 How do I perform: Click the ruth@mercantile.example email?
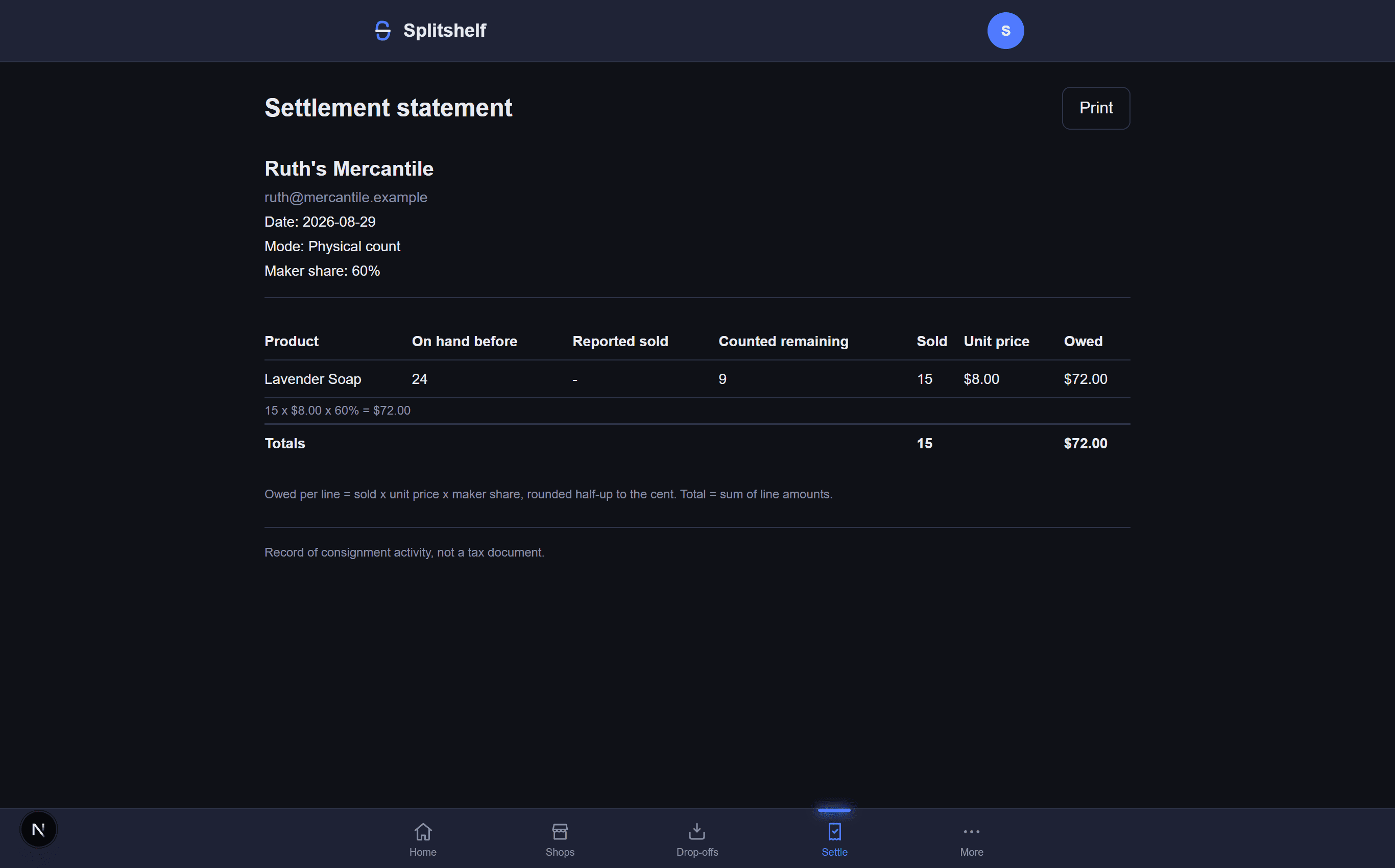tap(346, 198)
